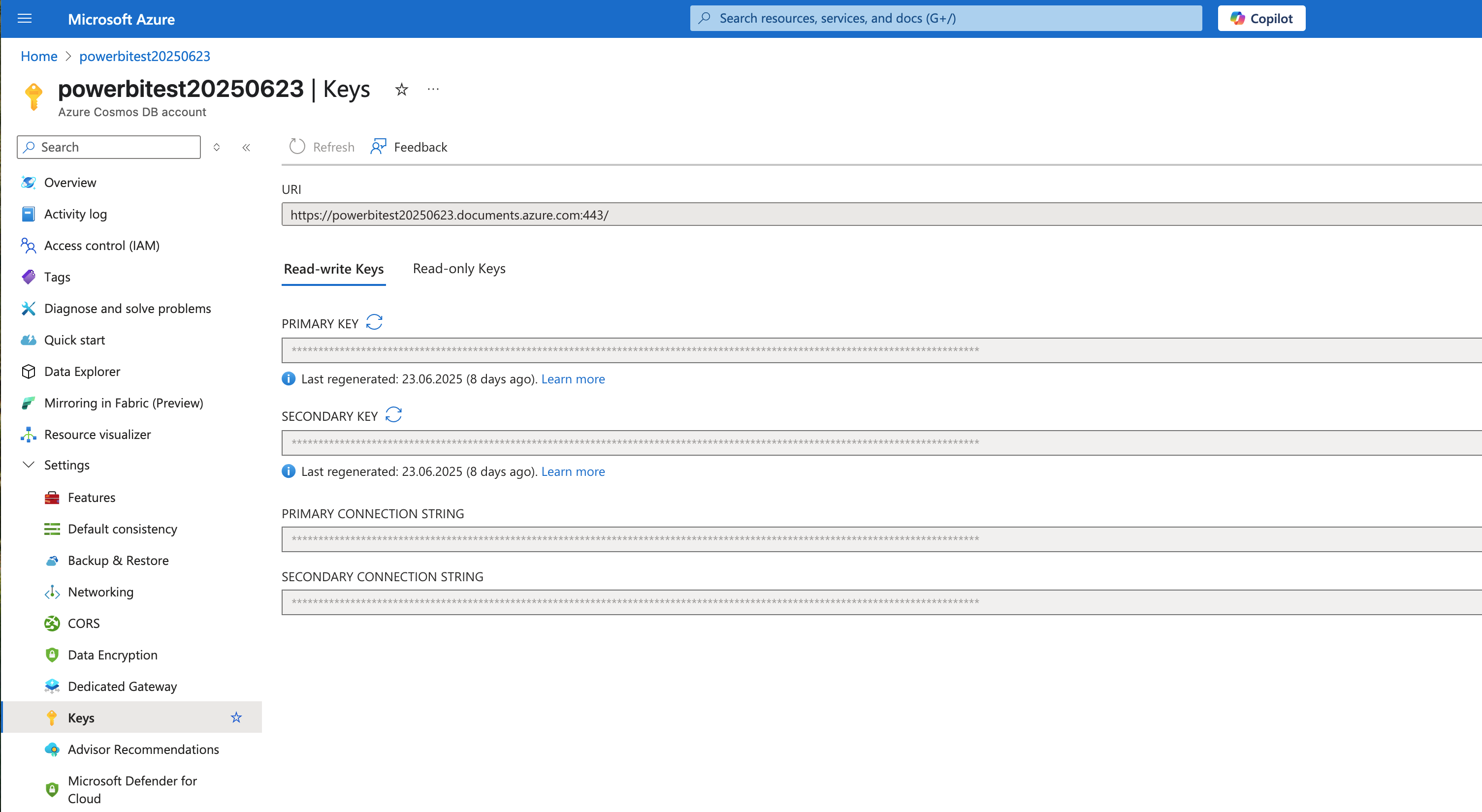Click the masked SECONDARY KEY field
The height and width of the screenshot is (812, 1482).
tap(882, 443)
